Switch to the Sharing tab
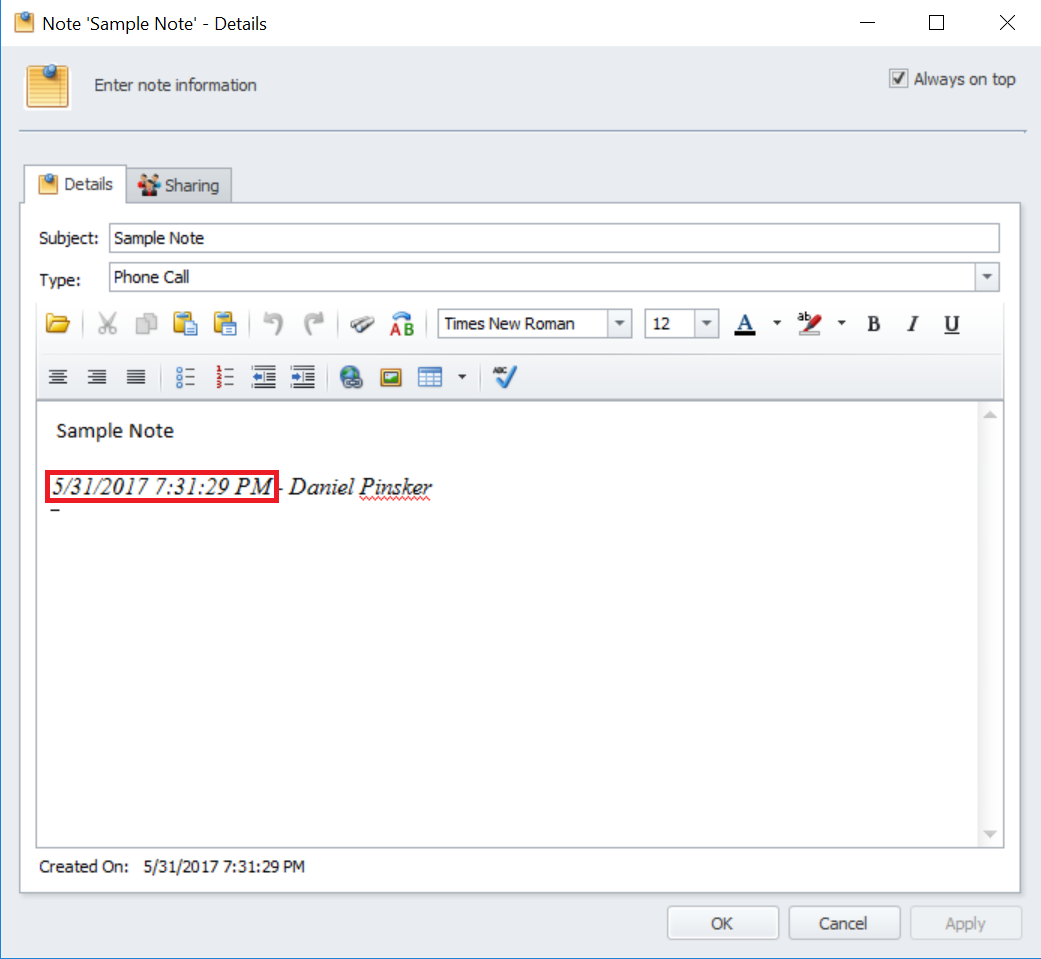This screenshot has height=959, width=1041. pos(180,185)
